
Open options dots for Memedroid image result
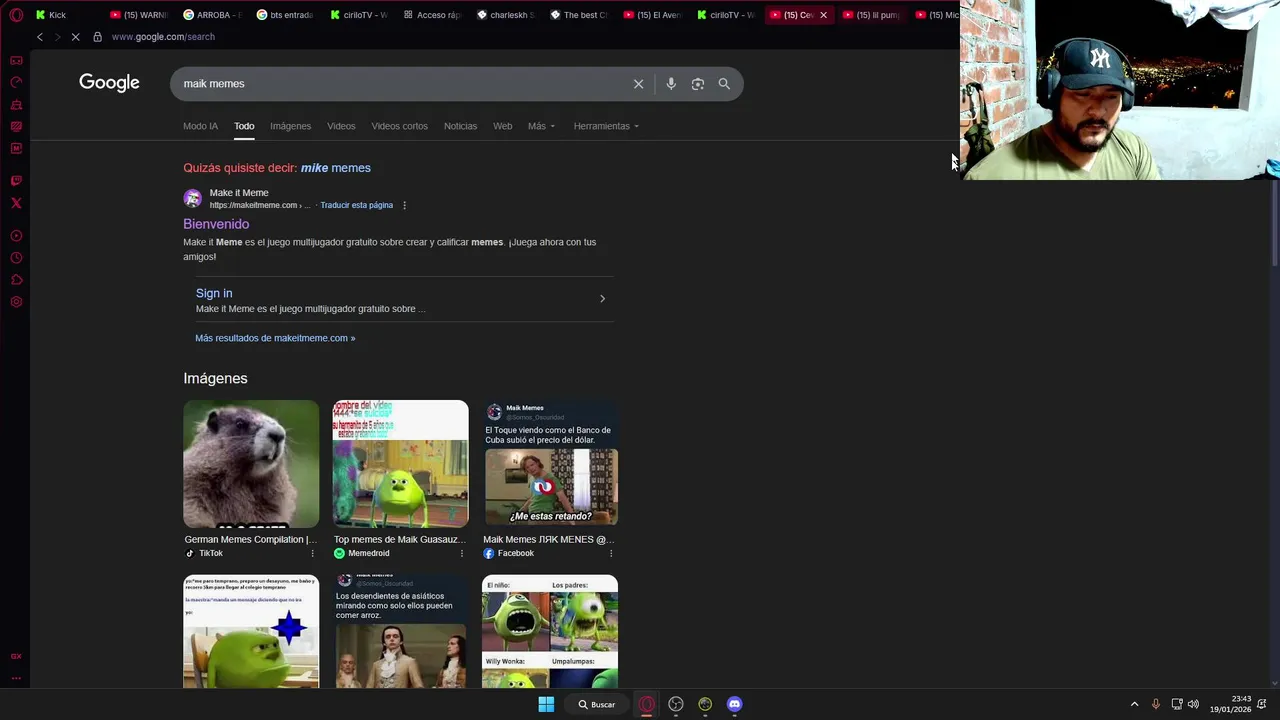(461, 553)
